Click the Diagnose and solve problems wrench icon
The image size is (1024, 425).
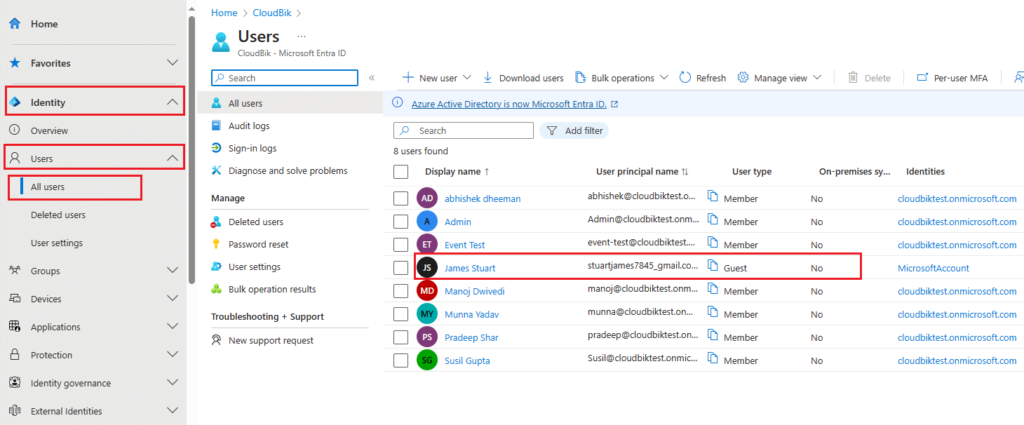point(216,170)
